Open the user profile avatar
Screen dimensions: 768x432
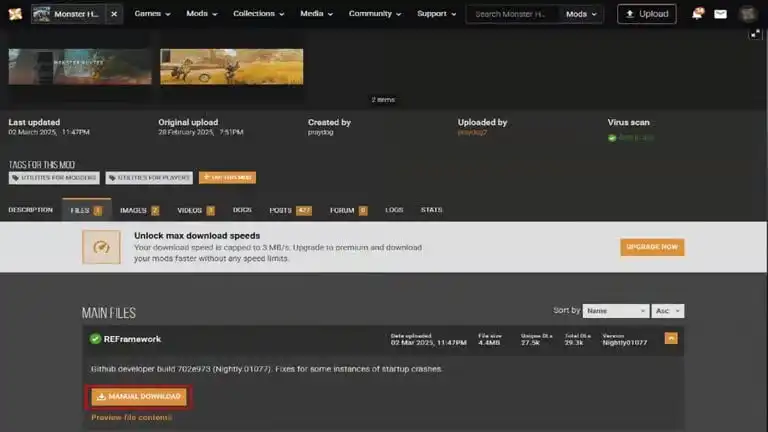(x=747, y=14)
